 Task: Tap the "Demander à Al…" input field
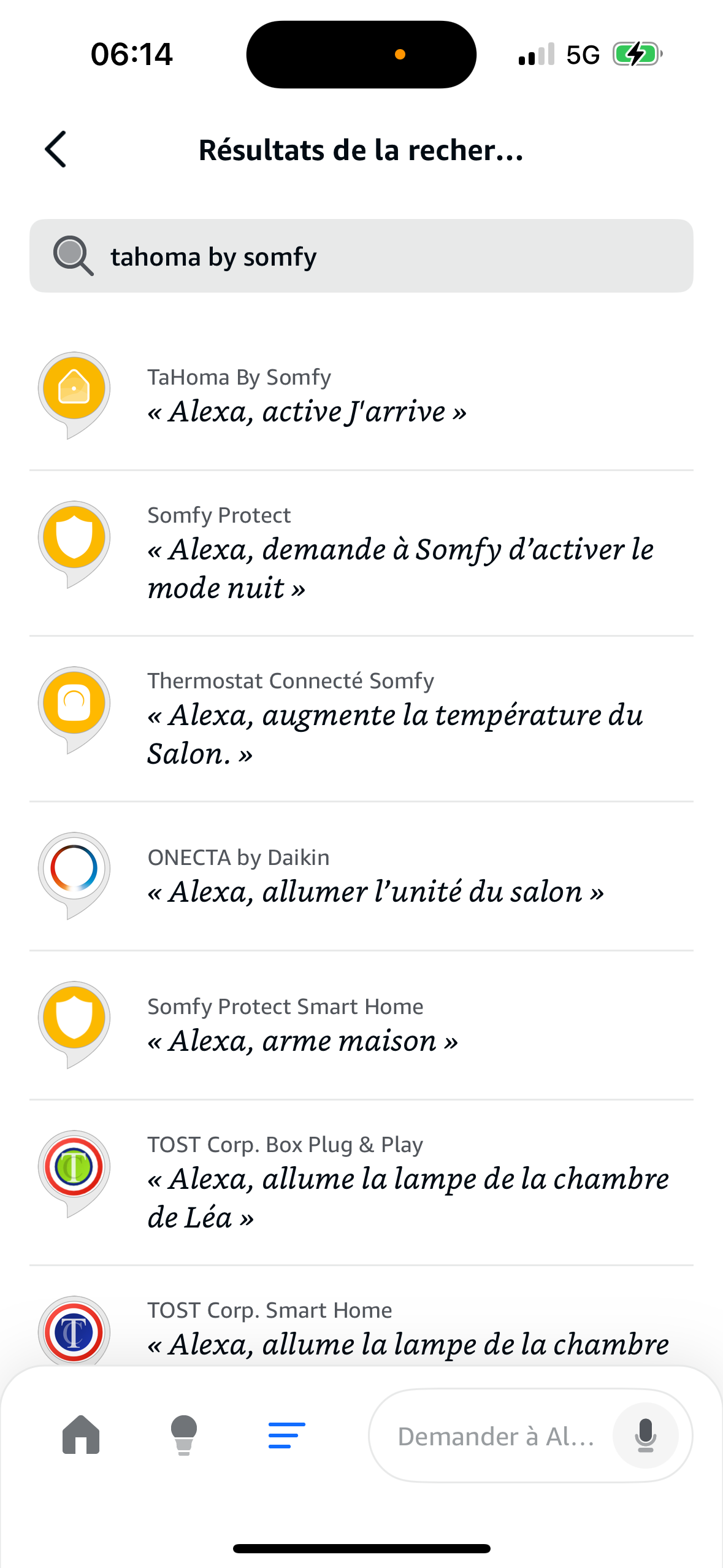(495, 1436)
